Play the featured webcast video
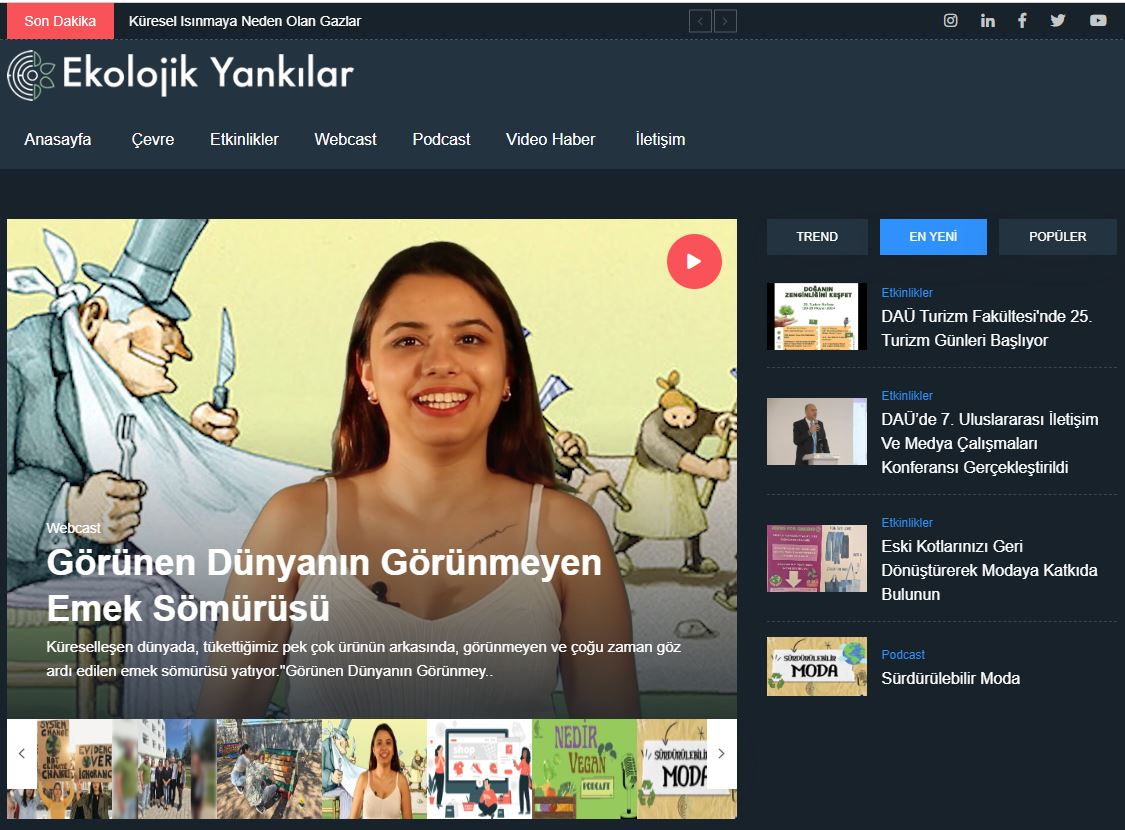Viewport: 1125px width, 830px height. pos(694,262)
